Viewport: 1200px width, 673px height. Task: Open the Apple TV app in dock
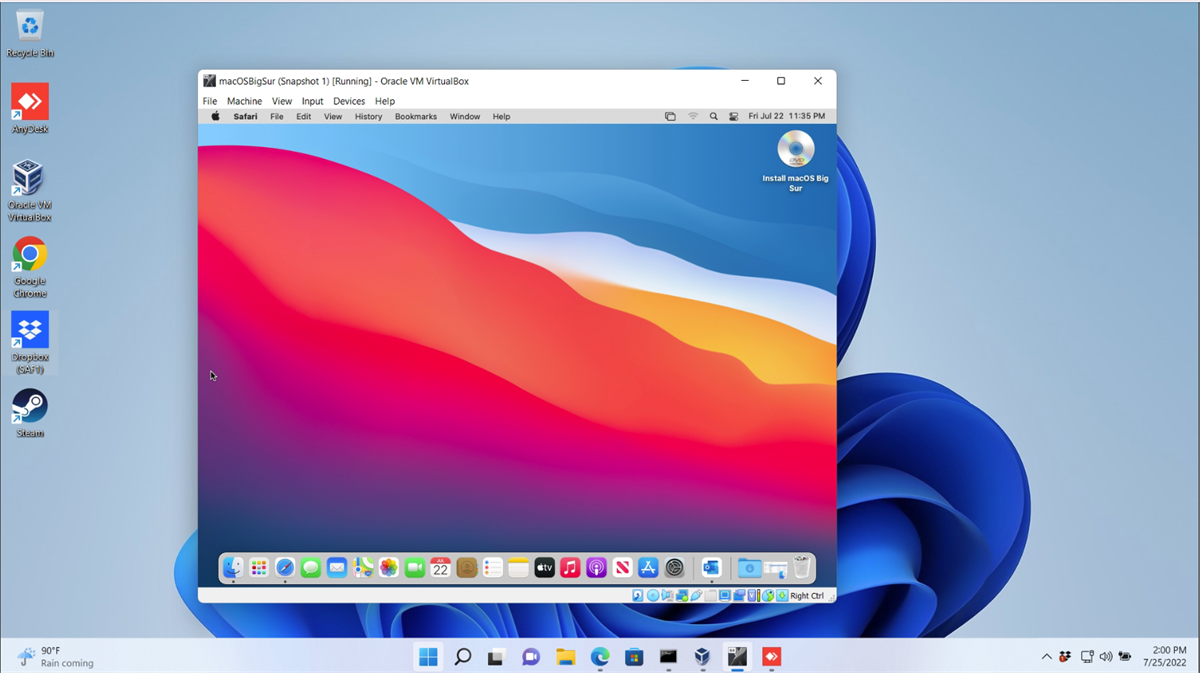(544, 568)
